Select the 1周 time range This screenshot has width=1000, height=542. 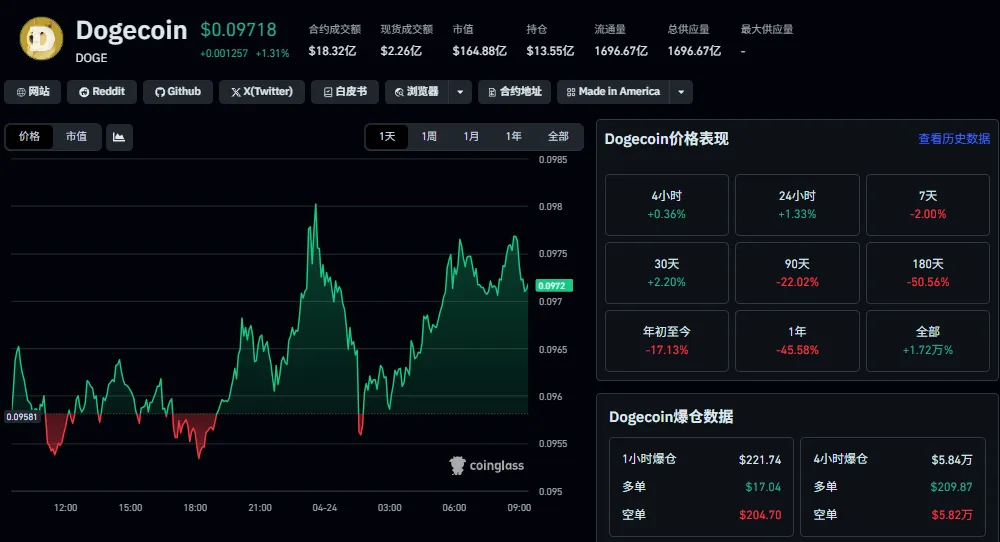(x=429, y=136)
